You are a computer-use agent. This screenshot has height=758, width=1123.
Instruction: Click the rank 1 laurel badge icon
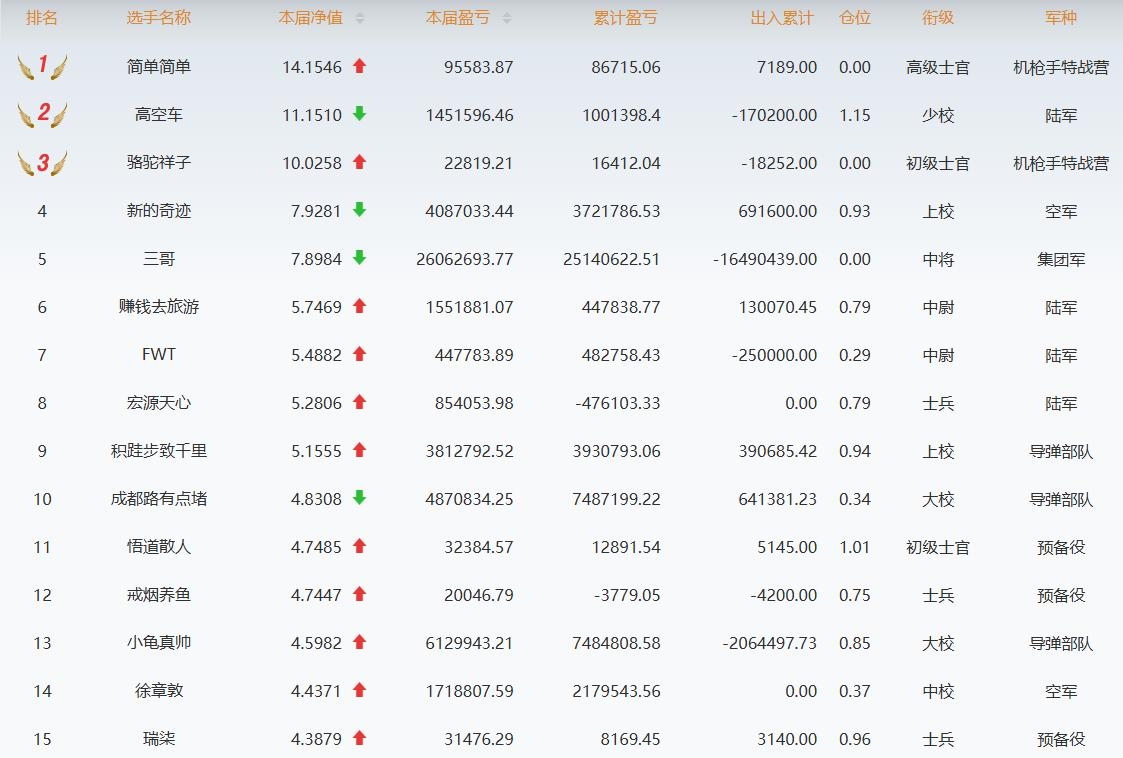(x=42, y=67)
